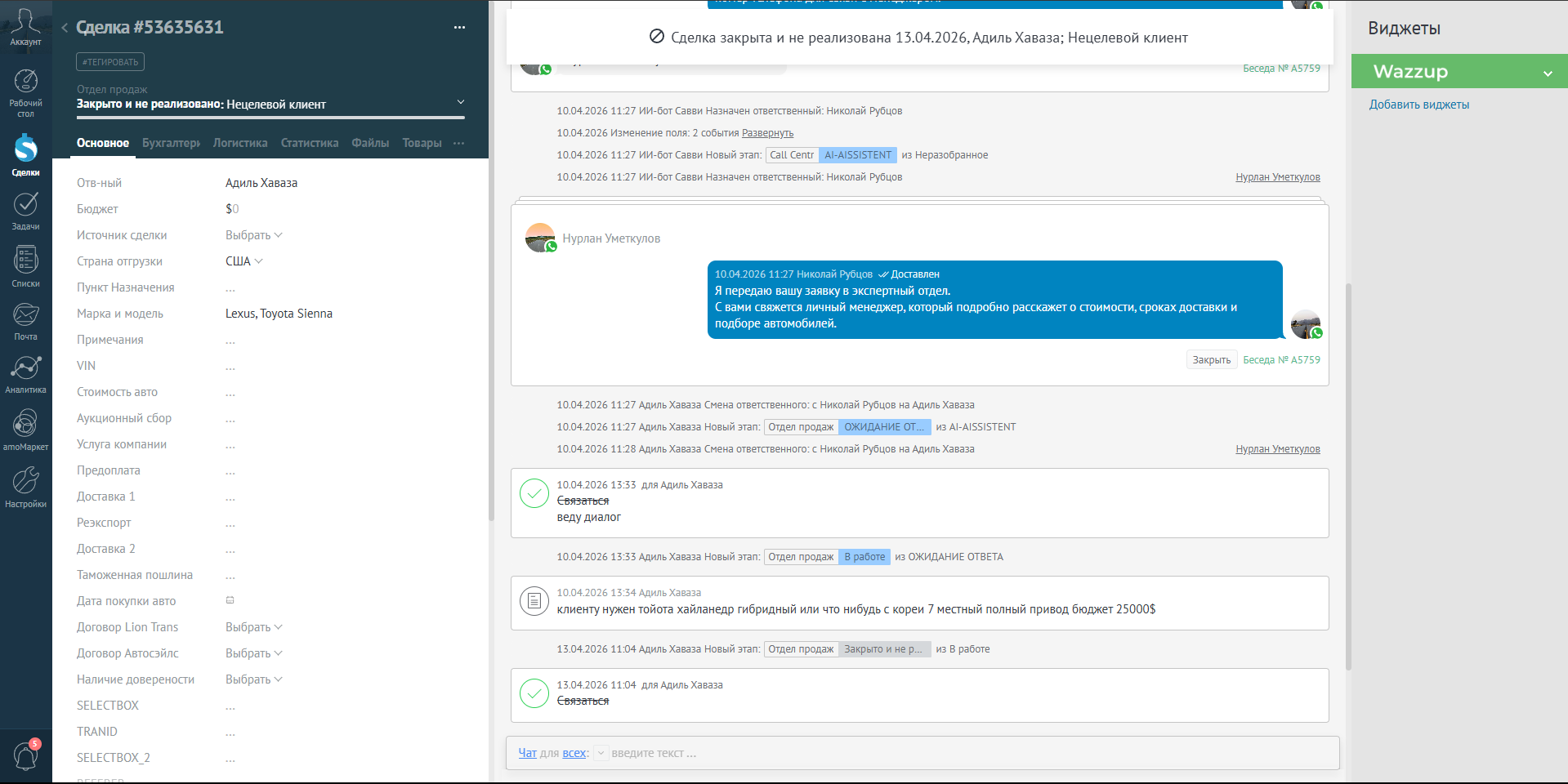Click the calendar icon for Дата покупки авто
Screen dimensions: 1568x784
(230, 600)
